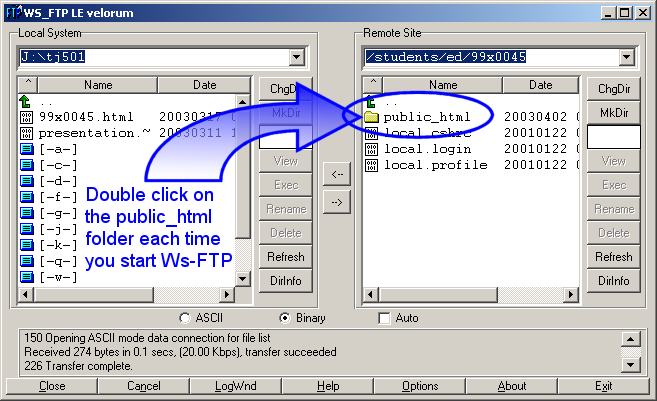This screenshot has width=657, height=401.
Task: Select the [-k-] drive icon
Action: pyautogui.click(x=27, y=245)
